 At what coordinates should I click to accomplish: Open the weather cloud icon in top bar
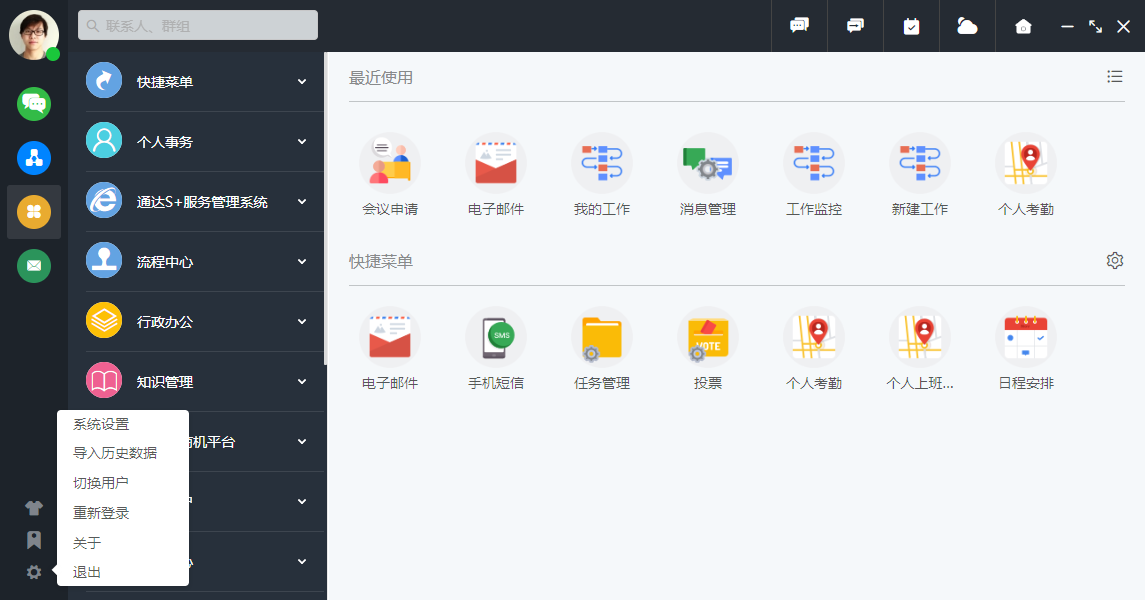click(967, 26)
